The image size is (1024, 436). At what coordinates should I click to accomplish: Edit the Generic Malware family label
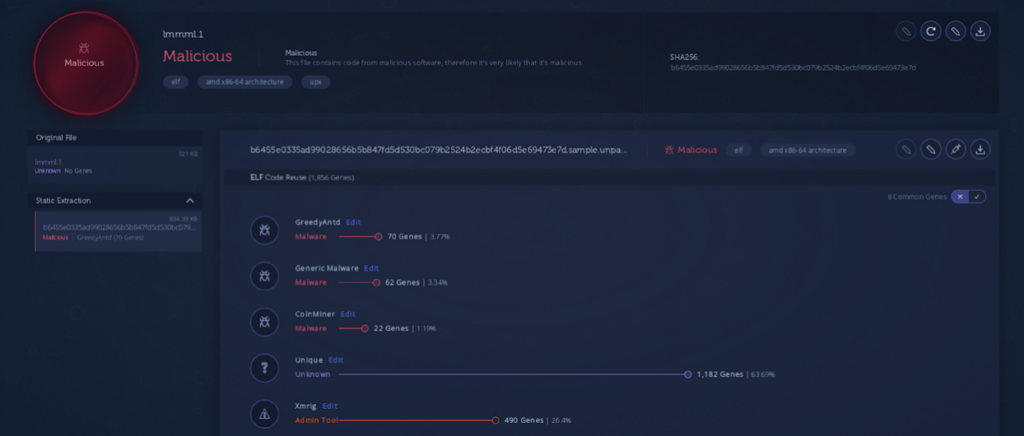(372, 268)
